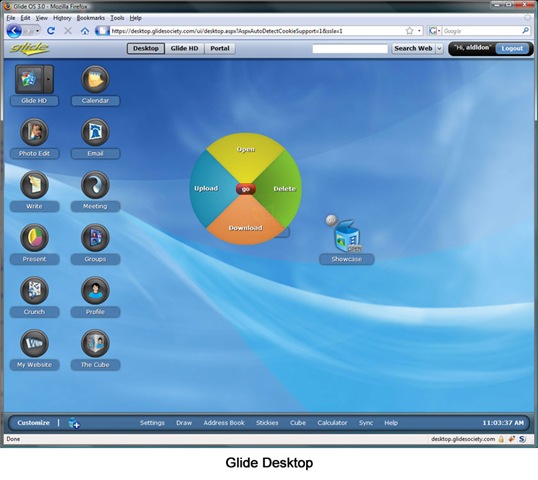Click the browser Stop button

coord(68,31)
